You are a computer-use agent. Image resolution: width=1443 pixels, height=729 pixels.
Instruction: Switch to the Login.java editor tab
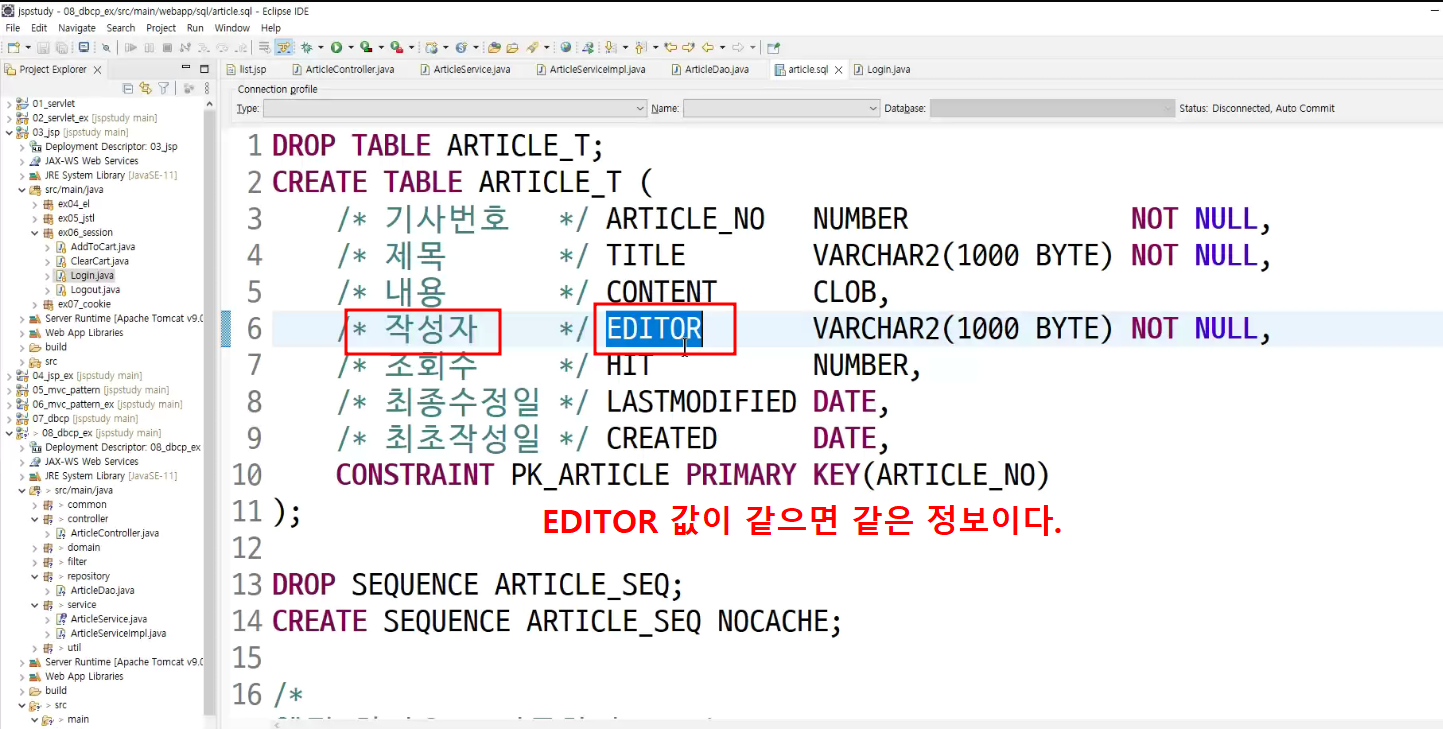tap(881, 69)
